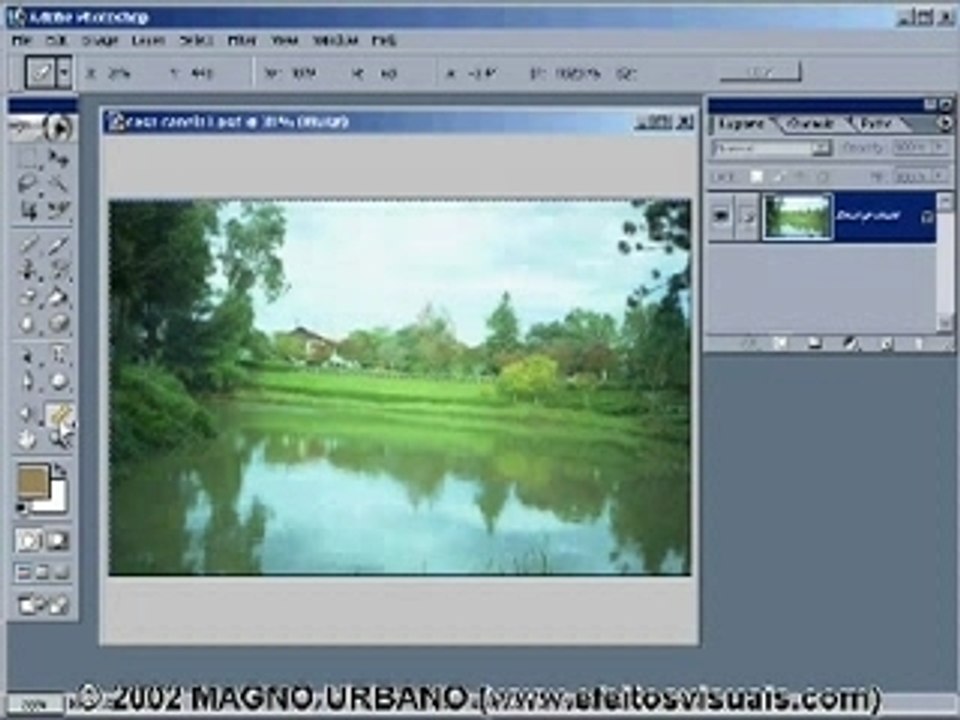Select the Crop tool
The image size is (960, 720).
pyautogui.click(x=27, y=210)
